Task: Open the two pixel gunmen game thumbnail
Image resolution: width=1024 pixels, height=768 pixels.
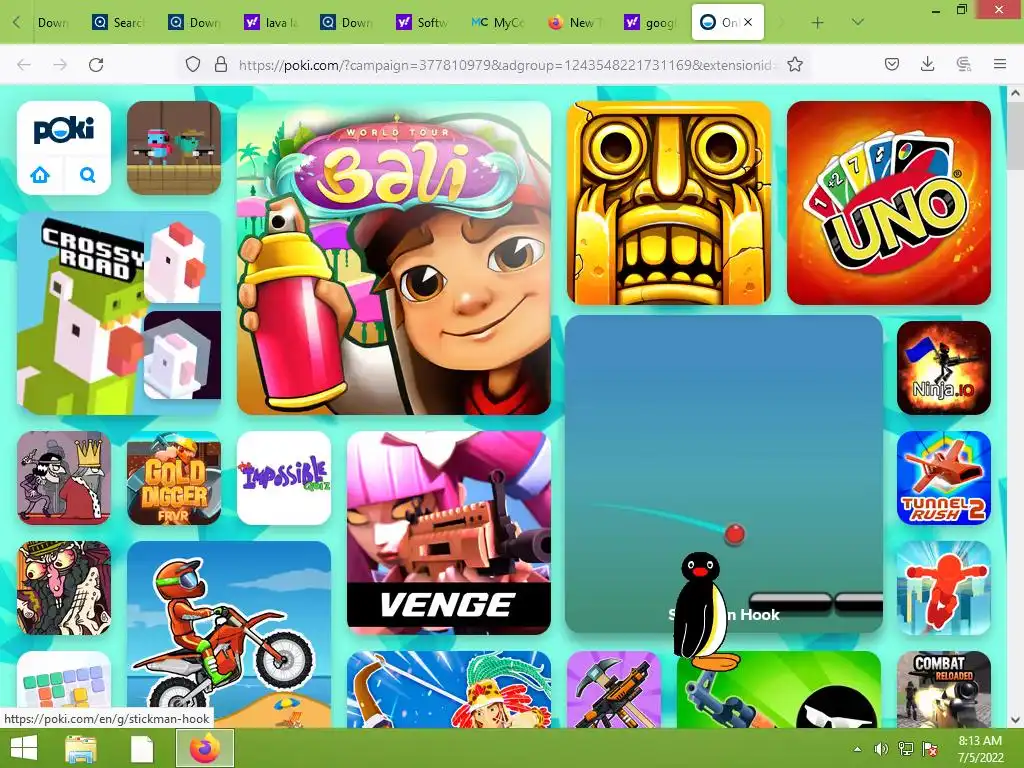Action: coord(174,148)
